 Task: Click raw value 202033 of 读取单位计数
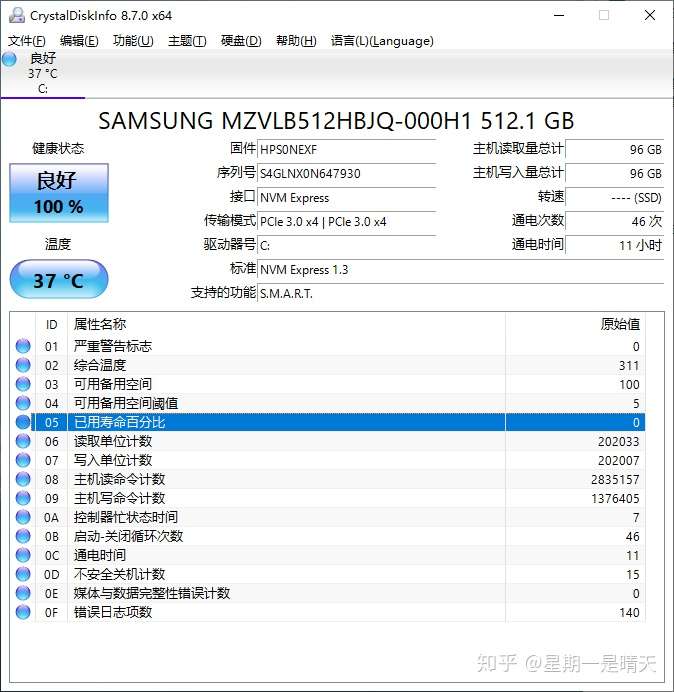[618, 441]
